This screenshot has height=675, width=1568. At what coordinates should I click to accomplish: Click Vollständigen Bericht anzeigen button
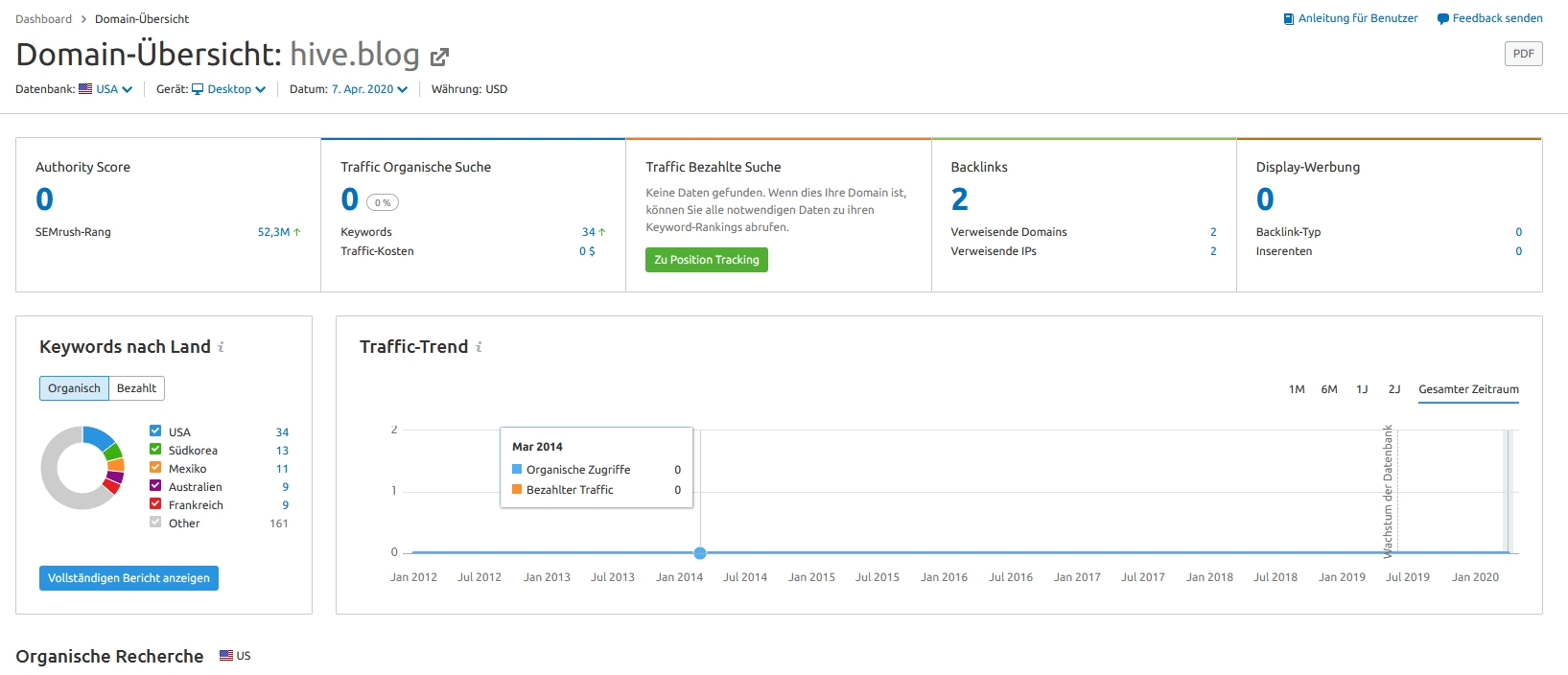click(x=129, y=578)
